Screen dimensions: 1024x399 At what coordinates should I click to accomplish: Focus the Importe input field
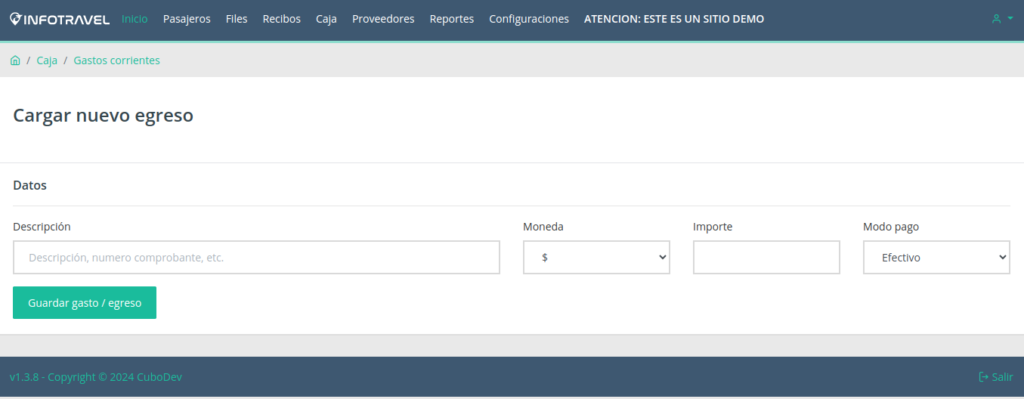point(766,257)
